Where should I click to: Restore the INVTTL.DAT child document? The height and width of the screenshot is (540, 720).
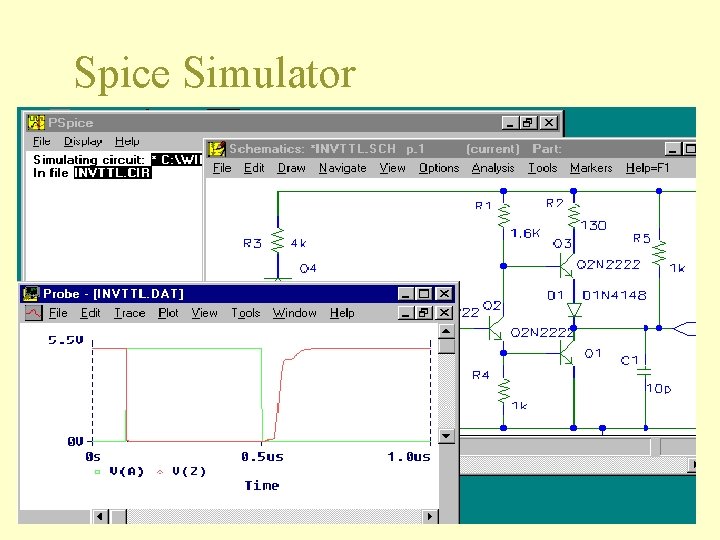point(424,313)
